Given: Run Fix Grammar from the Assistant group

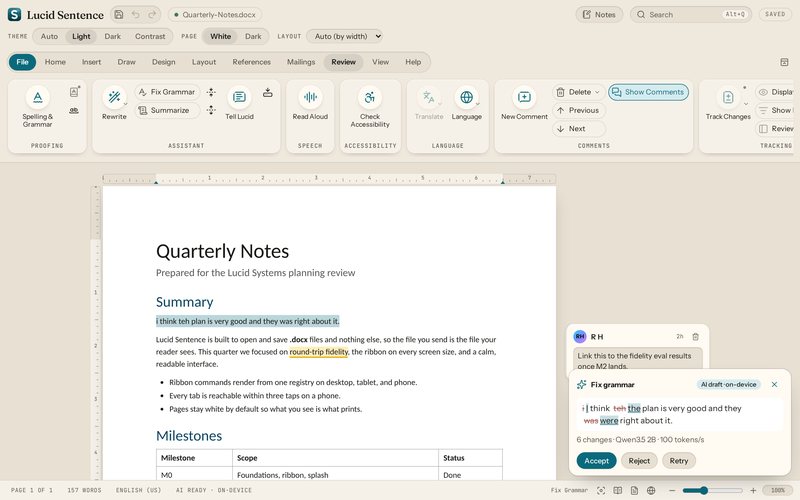Looking at the screenshot, I should coord(167,92).
